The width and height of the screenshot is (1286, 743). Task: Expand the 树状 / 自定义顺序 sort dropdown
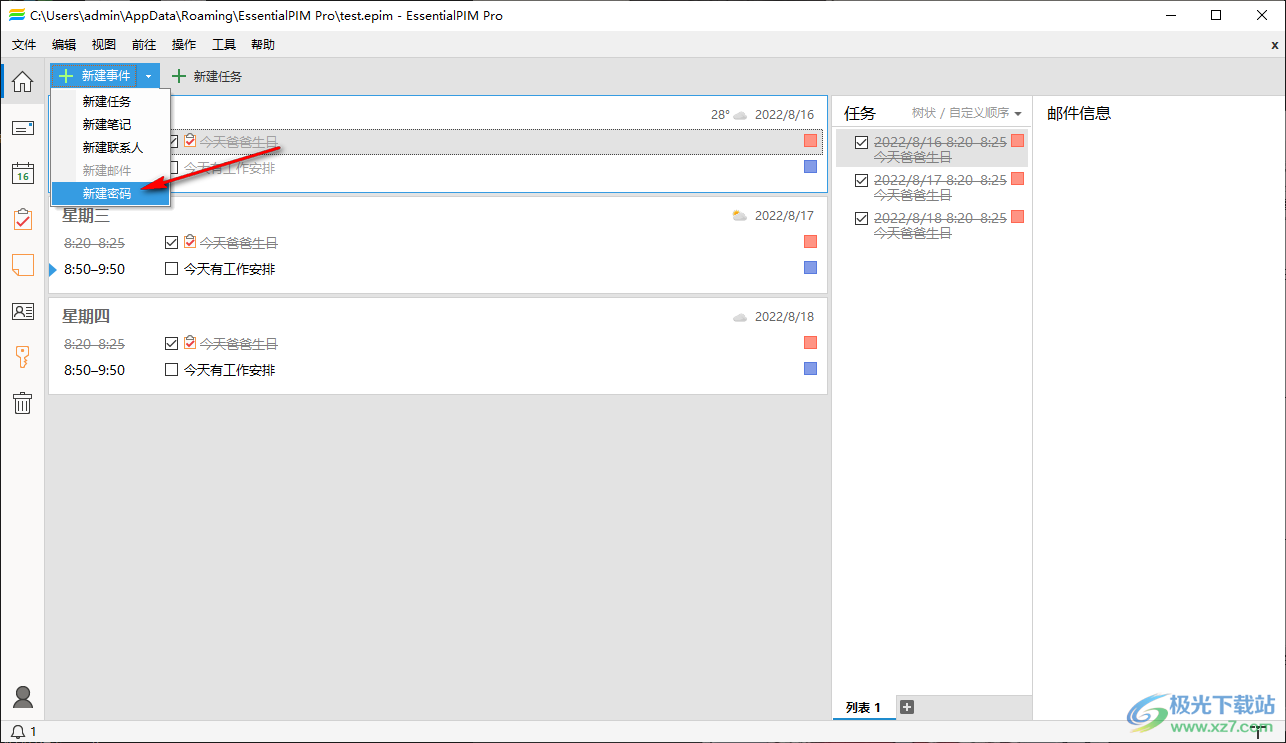[966, 113]
